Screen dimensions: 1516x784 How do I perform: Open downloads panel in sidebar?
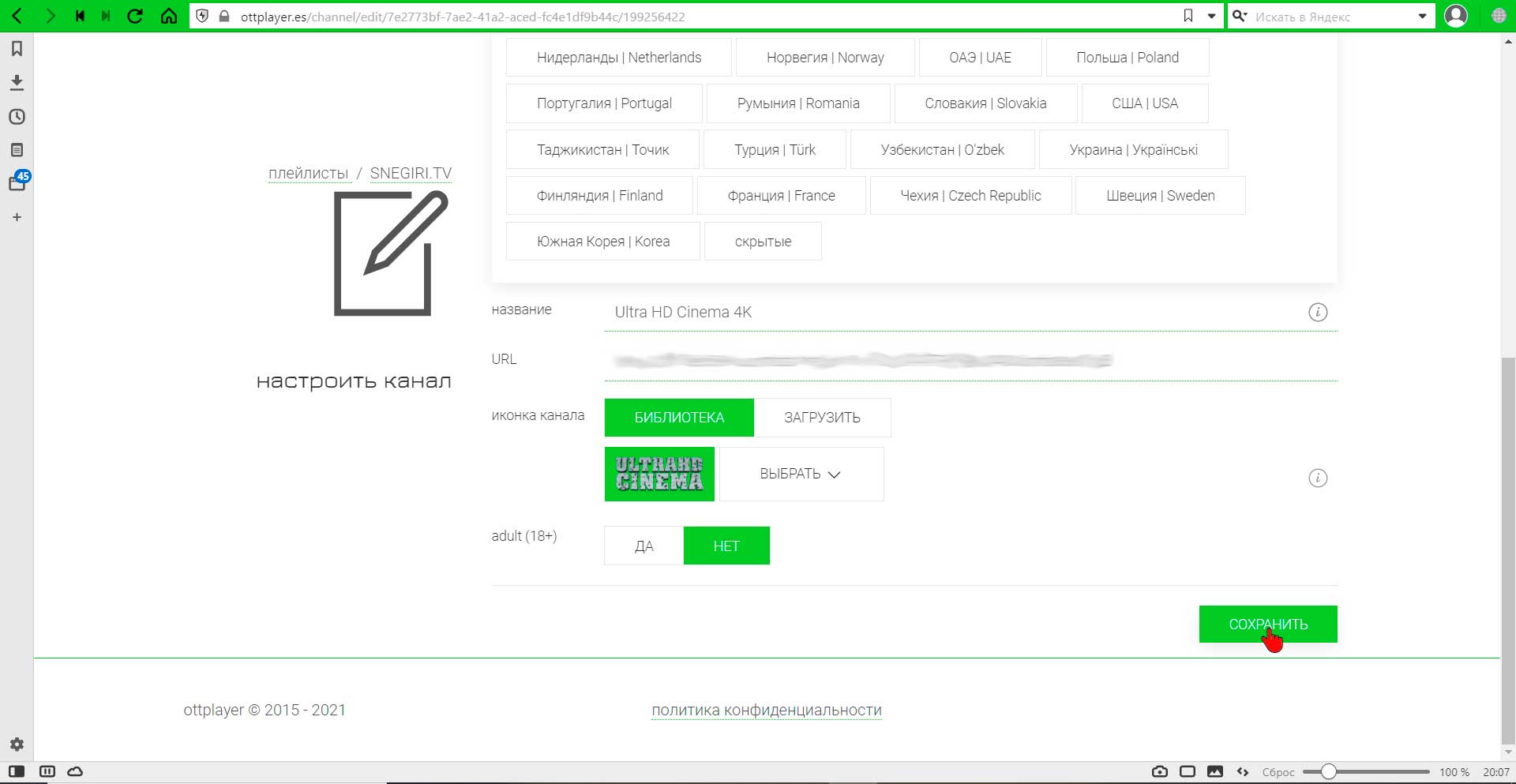click(x=17, y=82)
